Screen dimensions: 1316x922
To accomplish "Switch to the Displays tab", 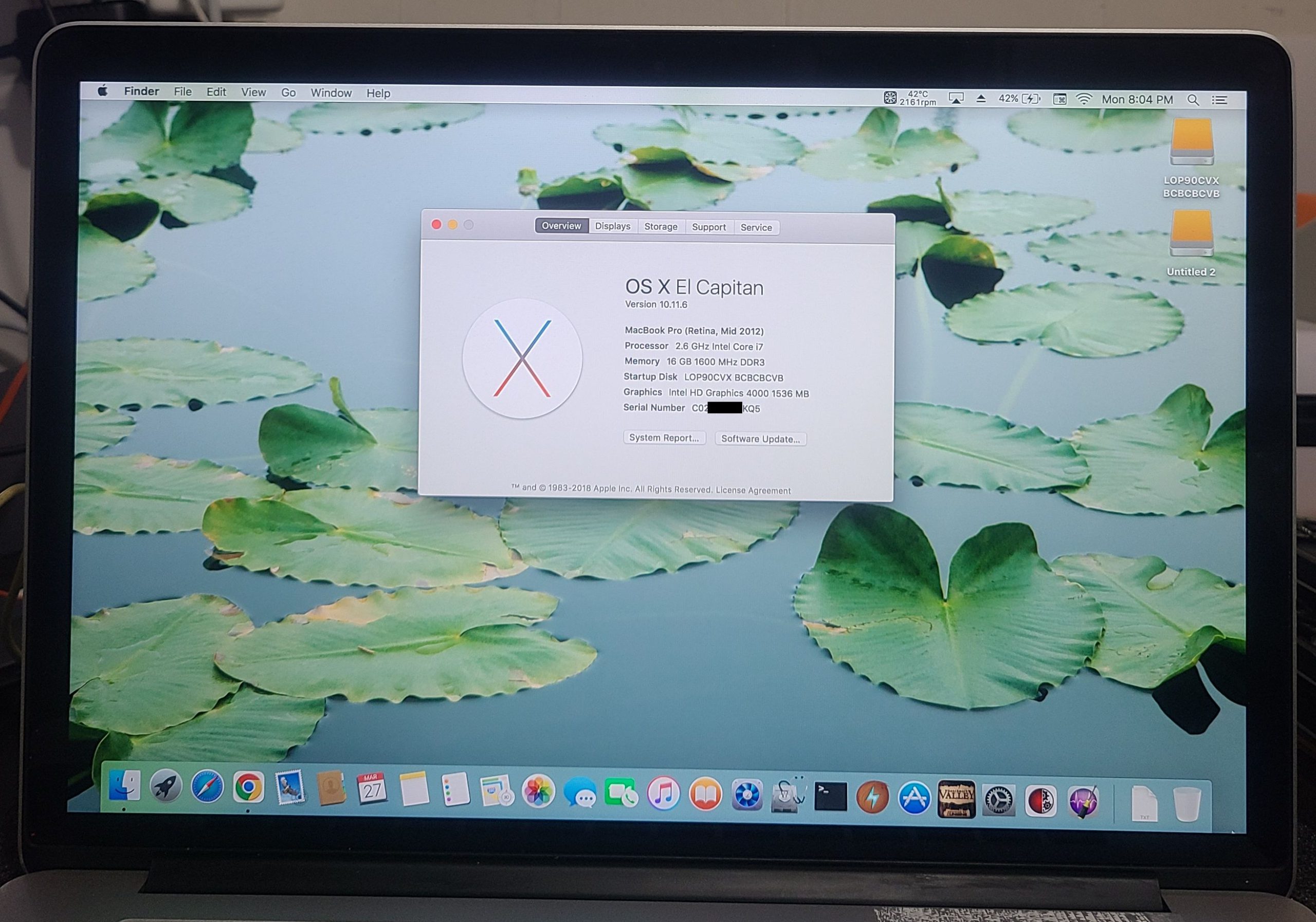I will coord(612,226).
